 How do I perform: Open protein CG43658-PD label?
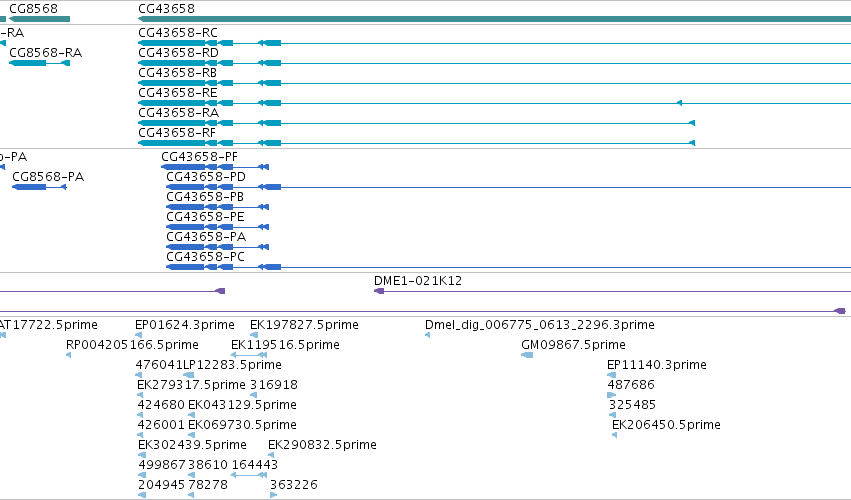point(206,177)
